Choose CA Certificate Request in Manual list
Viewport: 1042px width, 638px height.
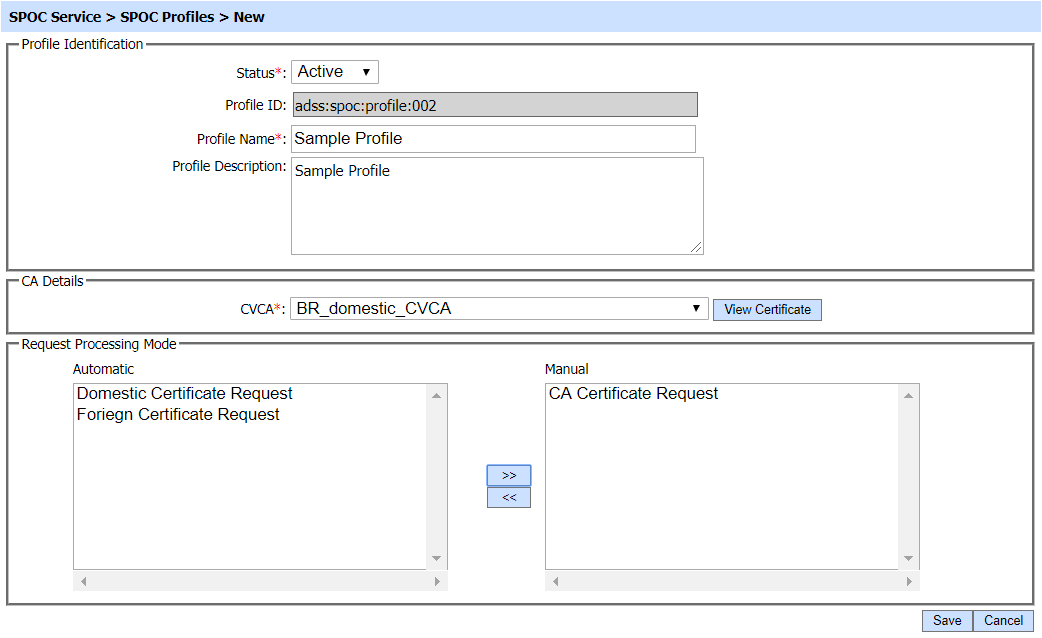633,394
